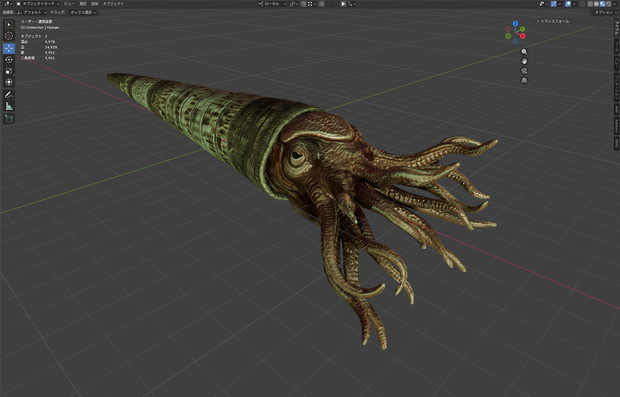Select the Select Box tool

[9, 25]
